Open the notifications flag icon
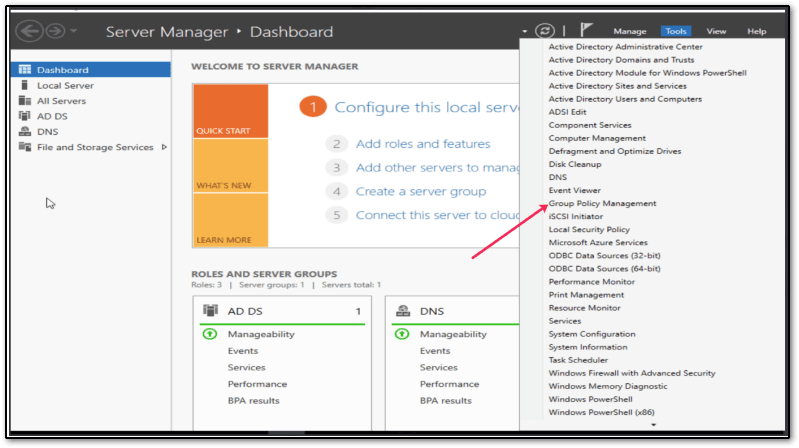The height and width of the screenshot is (448, 799). pos(586,30)
